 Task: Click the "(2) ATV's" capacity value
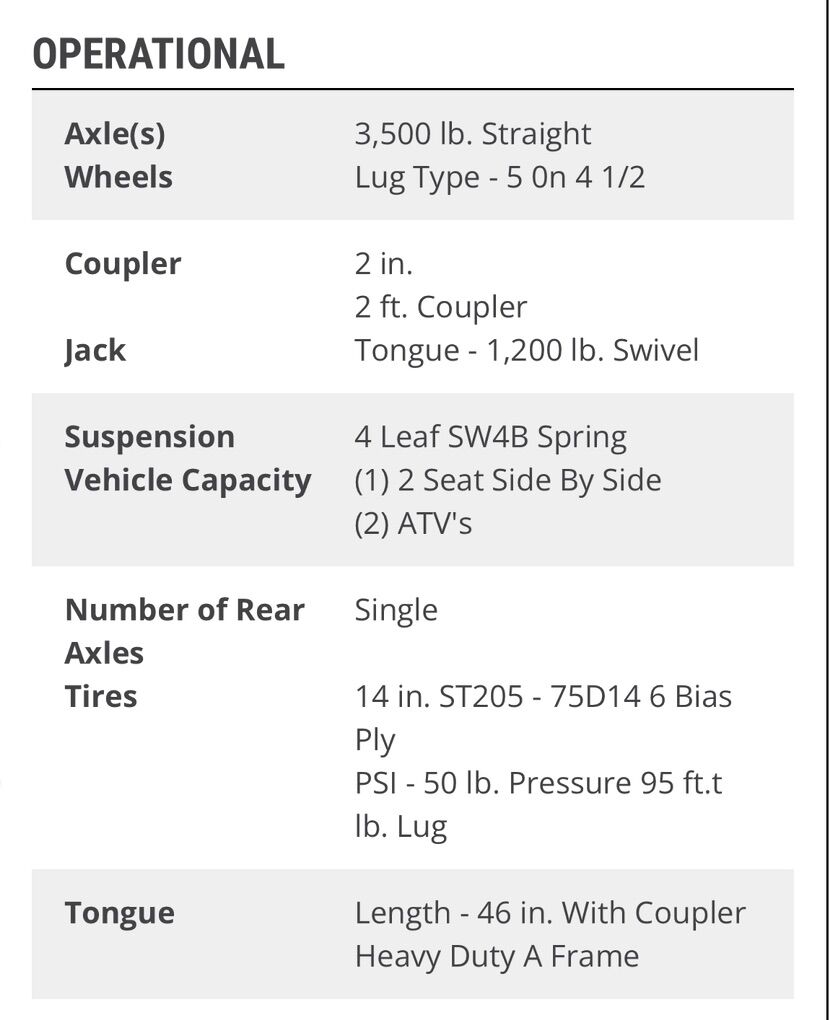412,523
